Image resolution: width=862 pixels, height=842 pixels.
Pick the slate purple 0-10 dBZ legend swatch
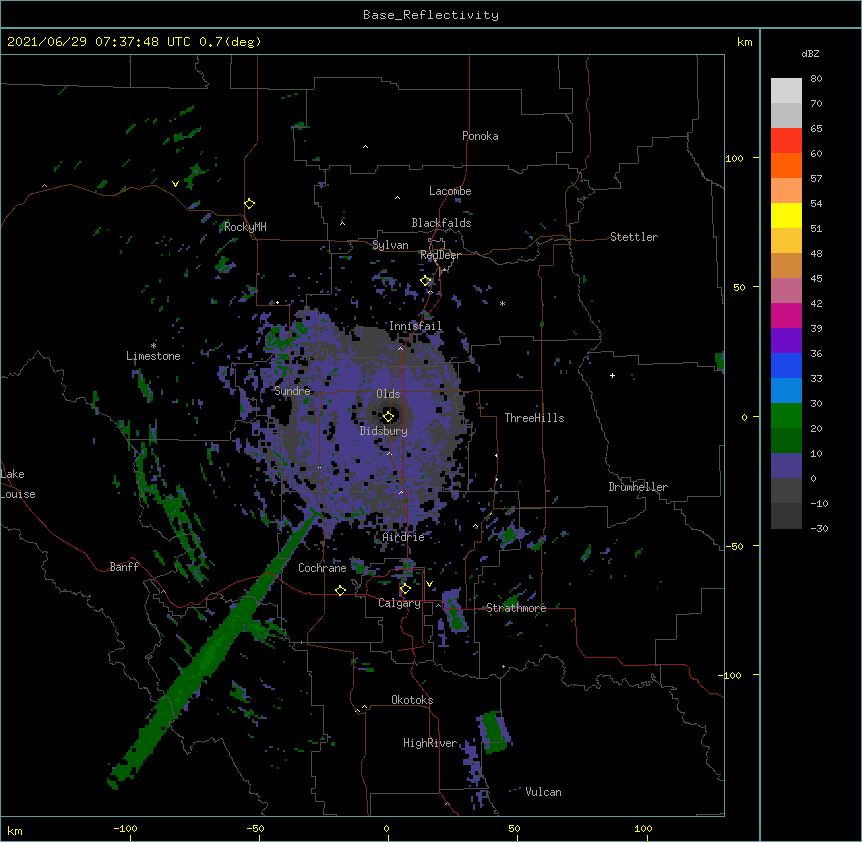(x=786, y=466)
